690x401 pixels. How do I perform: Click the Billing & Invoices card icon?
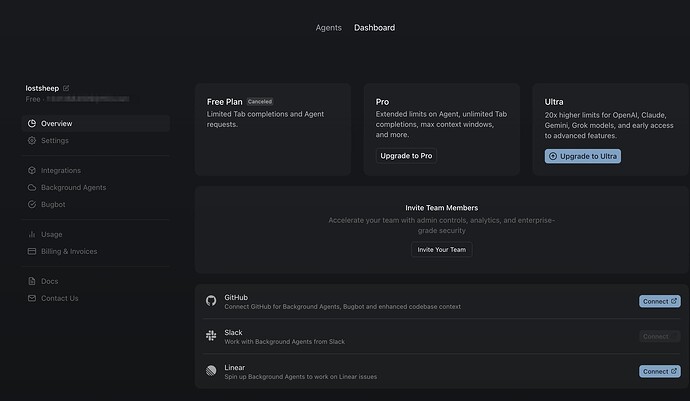[32, 252]
